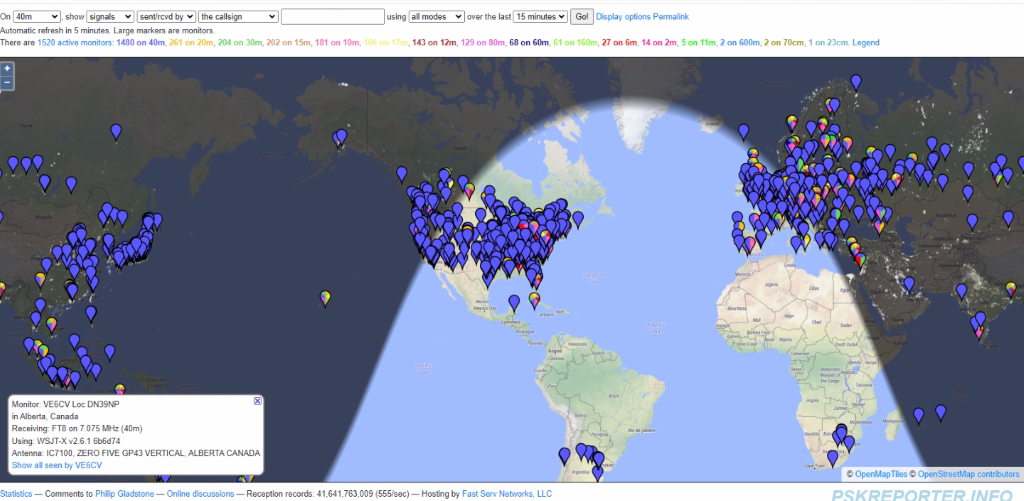Click the multicolored marker in the Pacific Ocean
Image resolution: width=1024 pixels, height=501 pixels.
326,298
